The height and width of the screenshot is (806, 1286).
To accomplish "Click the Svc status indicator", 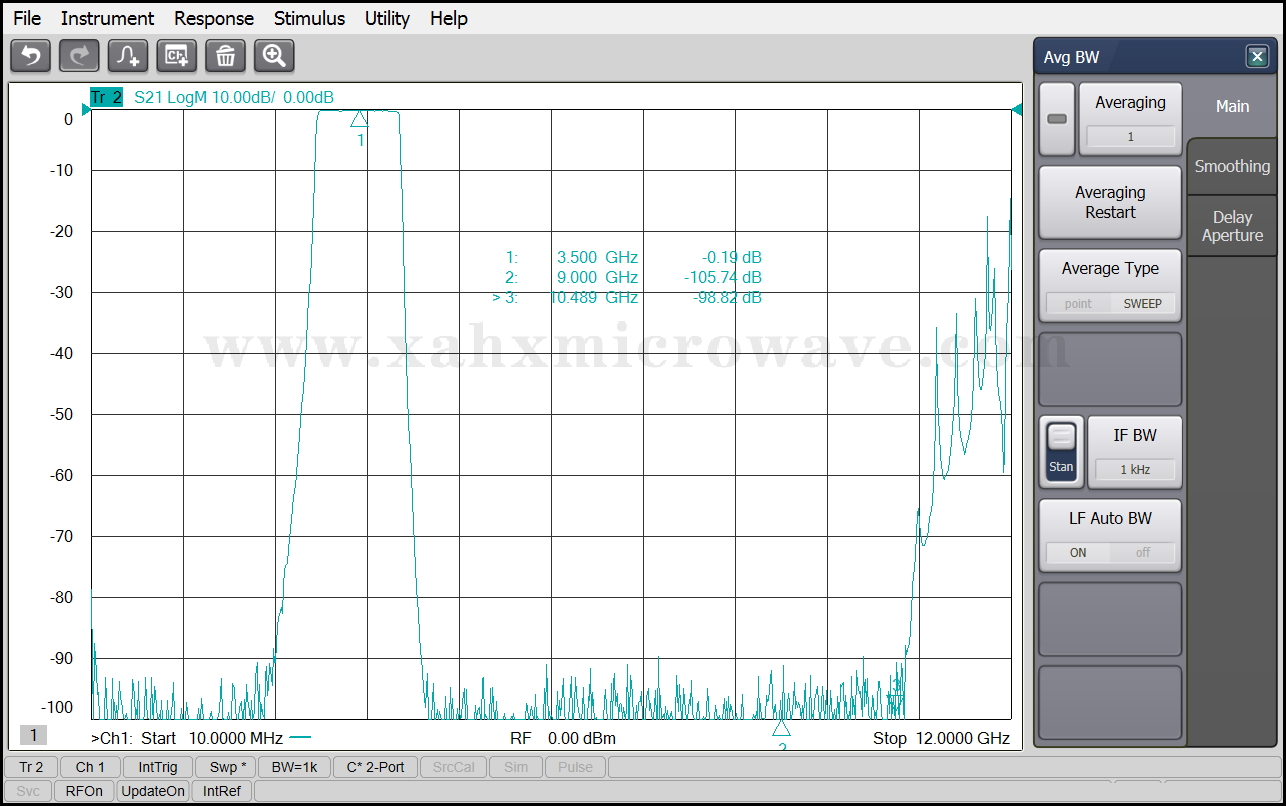I will (28, 791).
